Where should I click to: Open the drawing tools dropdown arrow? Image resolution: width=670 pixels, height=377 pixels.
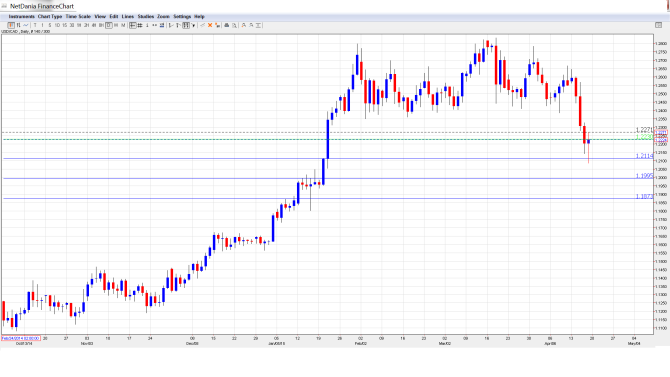193,26
